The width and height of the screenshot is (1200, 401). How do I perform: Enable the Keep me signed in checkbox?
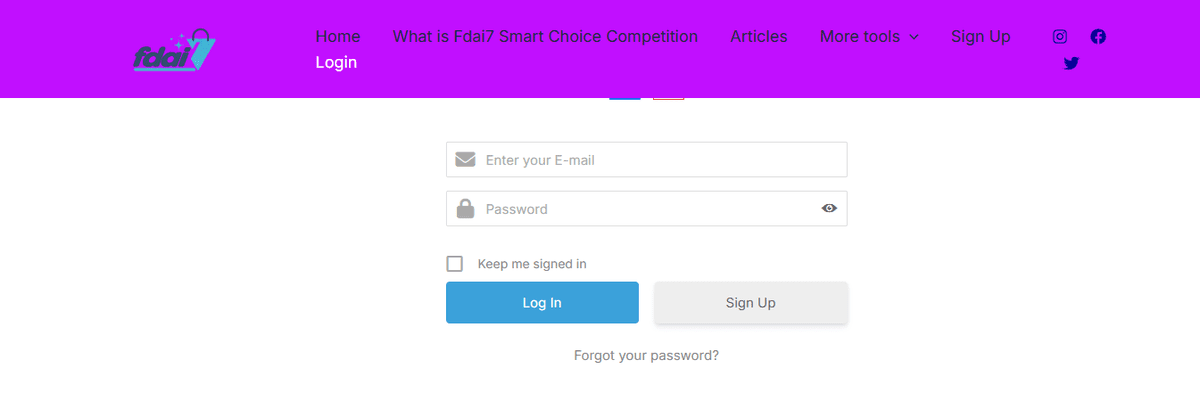pyautogui.click(x=455, y=264)
